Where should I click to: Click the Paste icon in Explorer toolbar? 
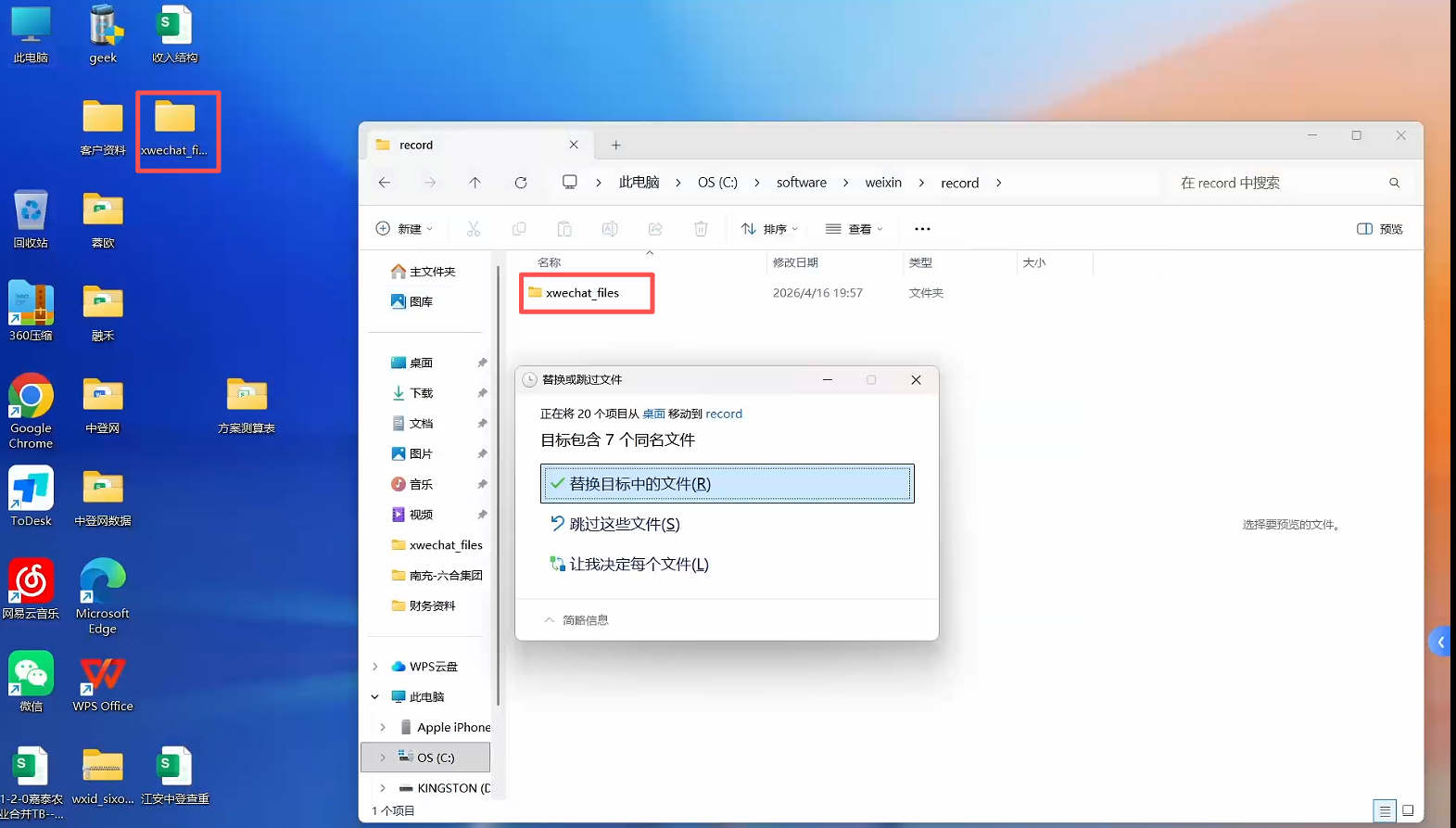pos(564,229)
